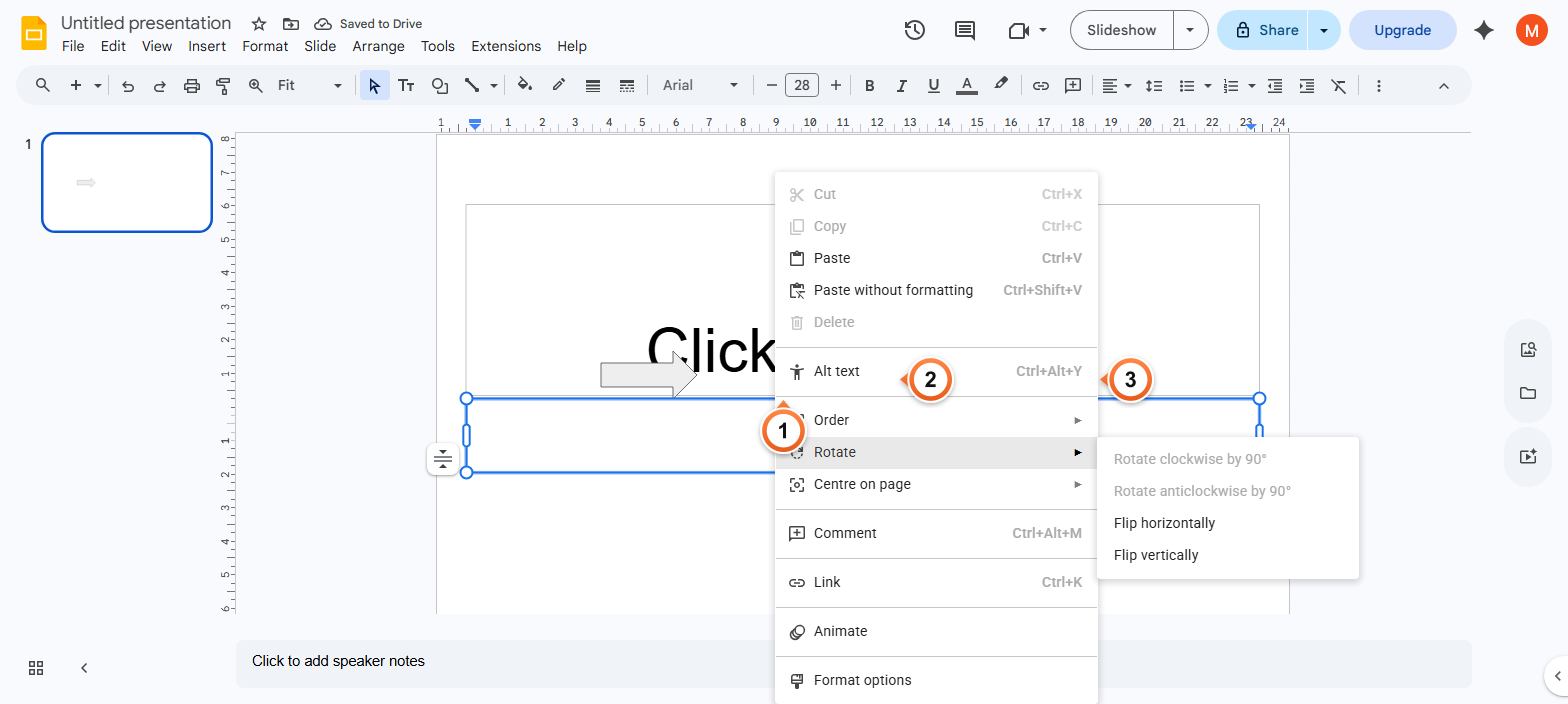Star the Untitled presentation
This screenshot has width=1568, height=704.
click(x=259, y=23)
